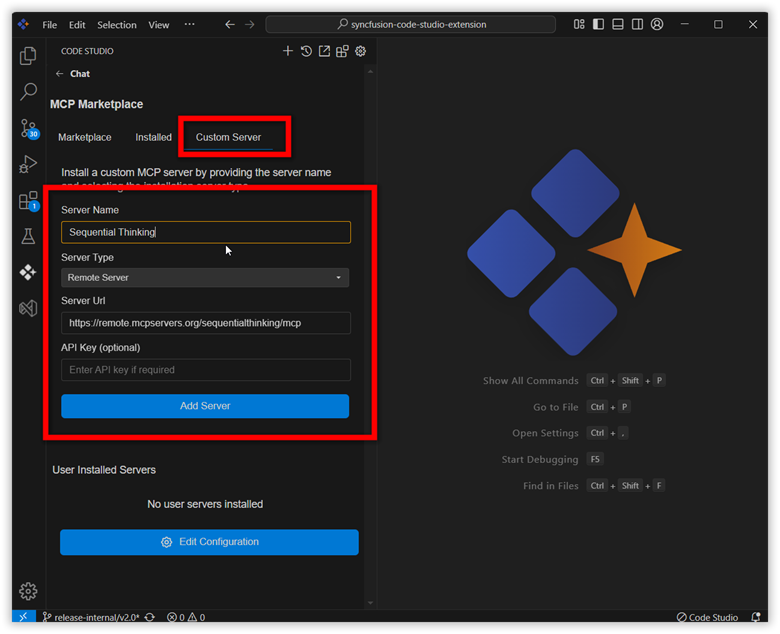Screen dimensions: 780x634
Task: Click the Code Studio activity bar icon
Action: (x=28, y=272)
